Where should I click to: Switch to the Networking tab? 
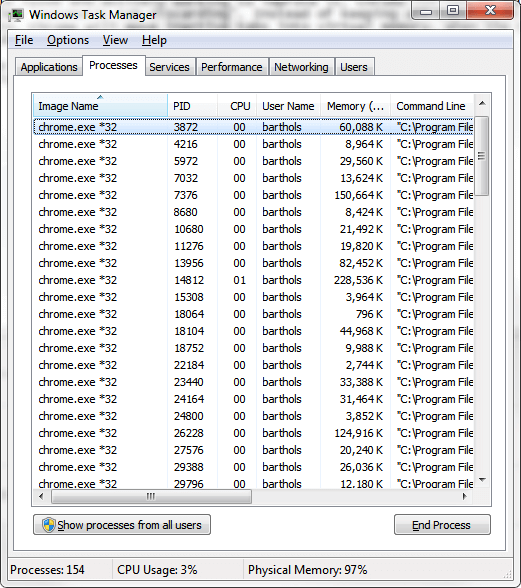tap(301, 67)
